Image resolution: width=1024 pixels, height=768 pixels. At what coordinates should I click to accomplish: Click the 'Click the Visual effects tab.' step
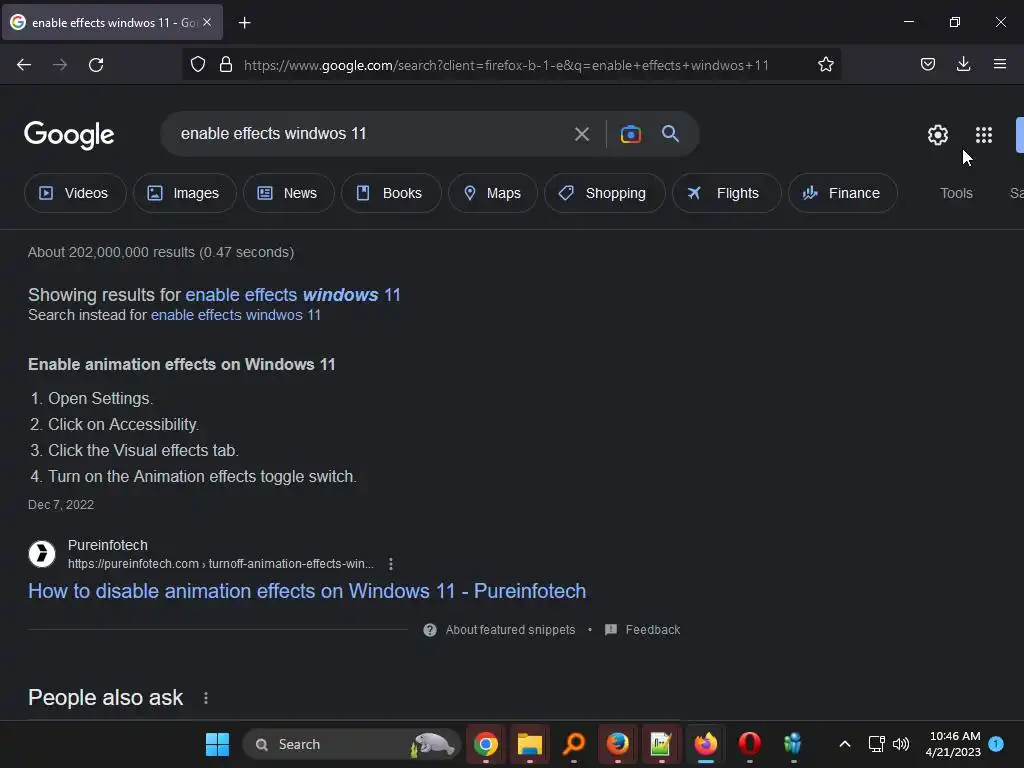[143, 451]
